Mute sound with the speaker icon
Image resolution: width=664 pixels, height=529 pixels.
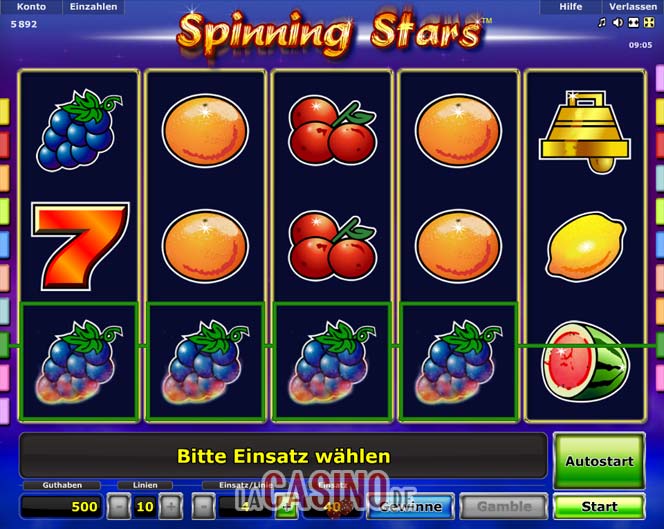point(618,23)
